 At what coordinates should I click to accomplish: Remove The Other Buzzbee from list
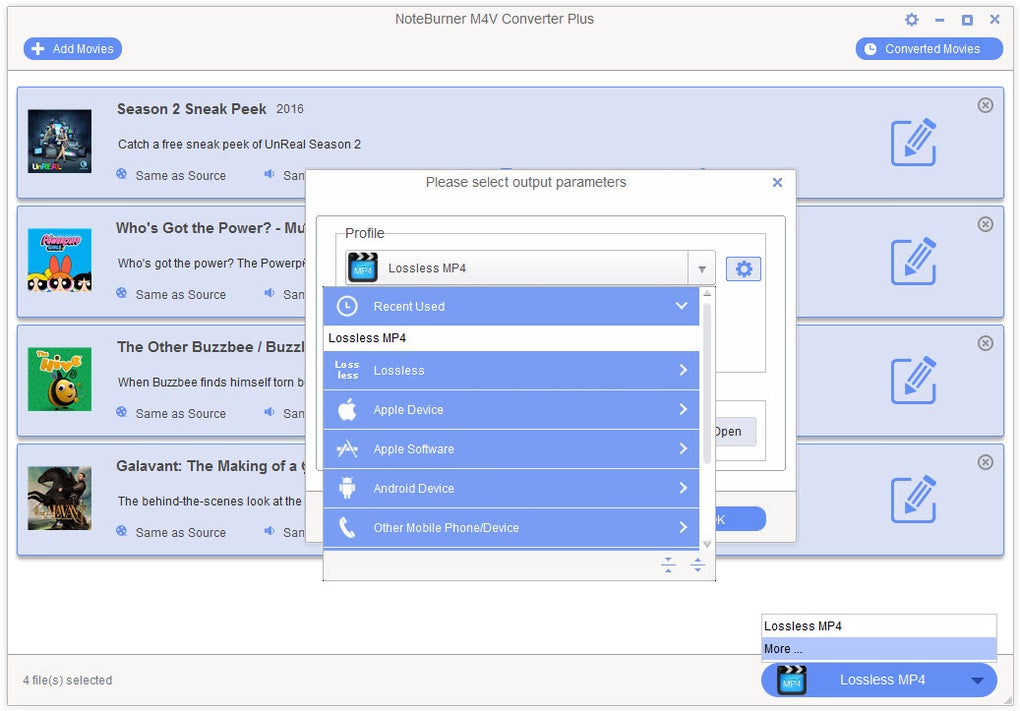[986, 343]
